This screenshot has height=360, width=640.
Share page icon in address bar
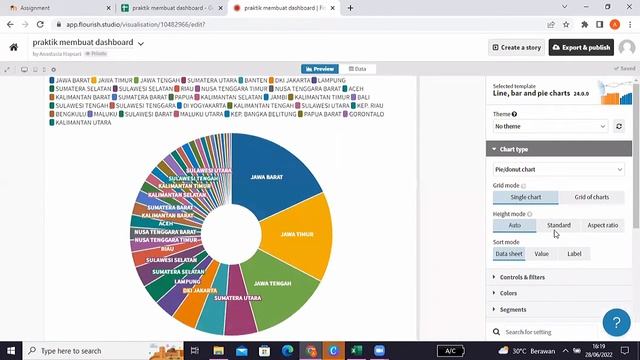[x=551, y=24]
